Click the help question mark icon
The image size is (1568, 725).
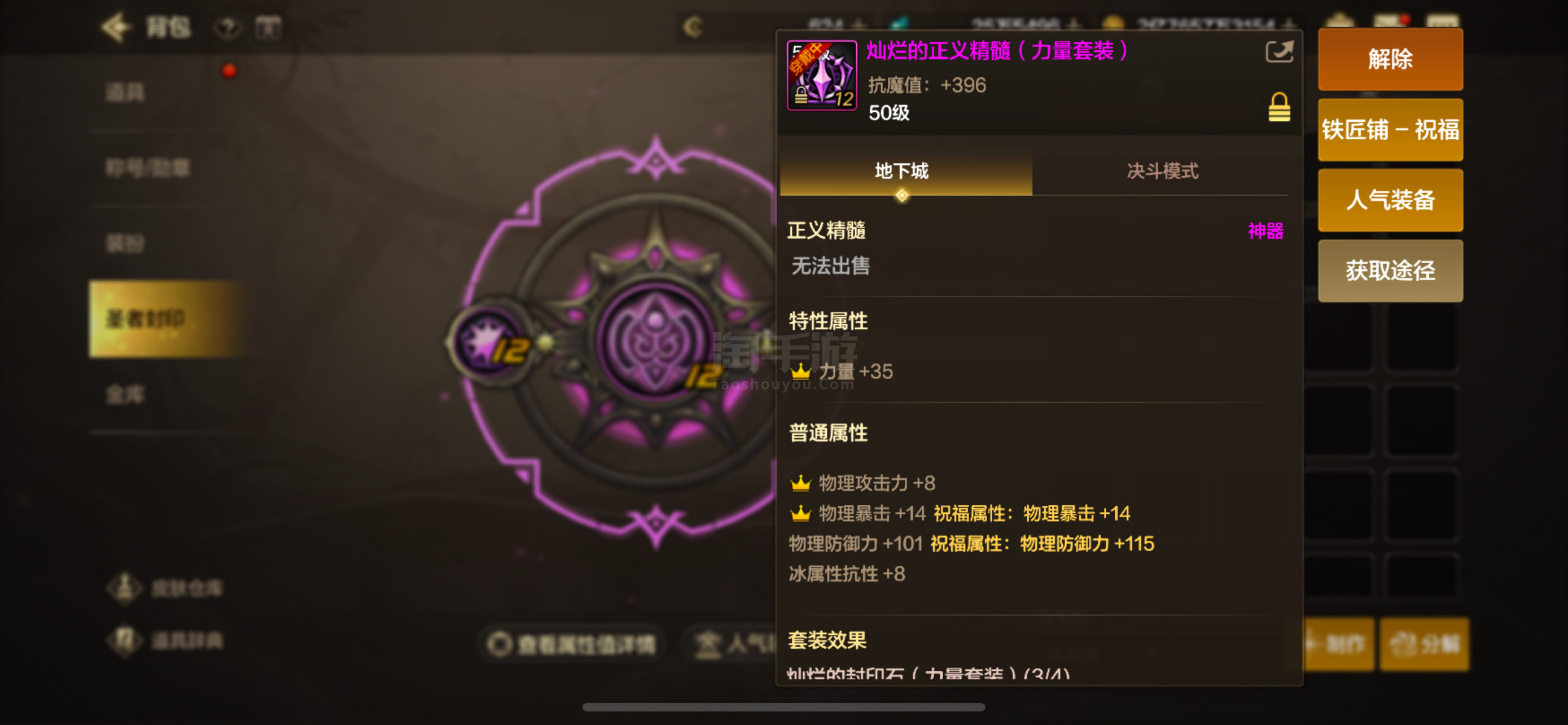[x=228, y=28]
